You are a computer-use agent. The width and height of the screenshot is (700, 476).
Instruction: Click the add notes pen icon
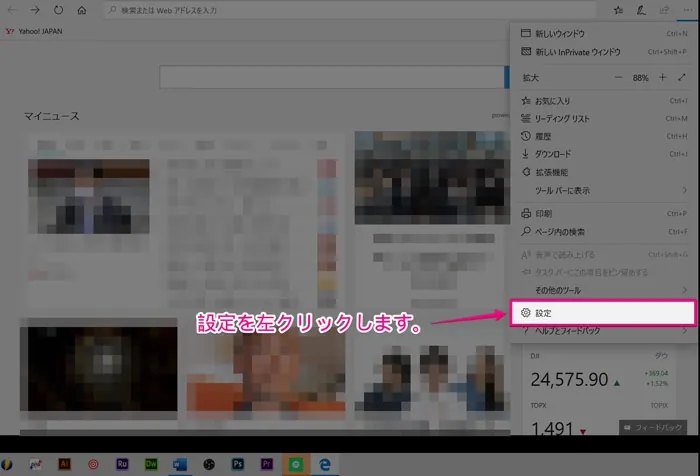click(x=641, y=10)
